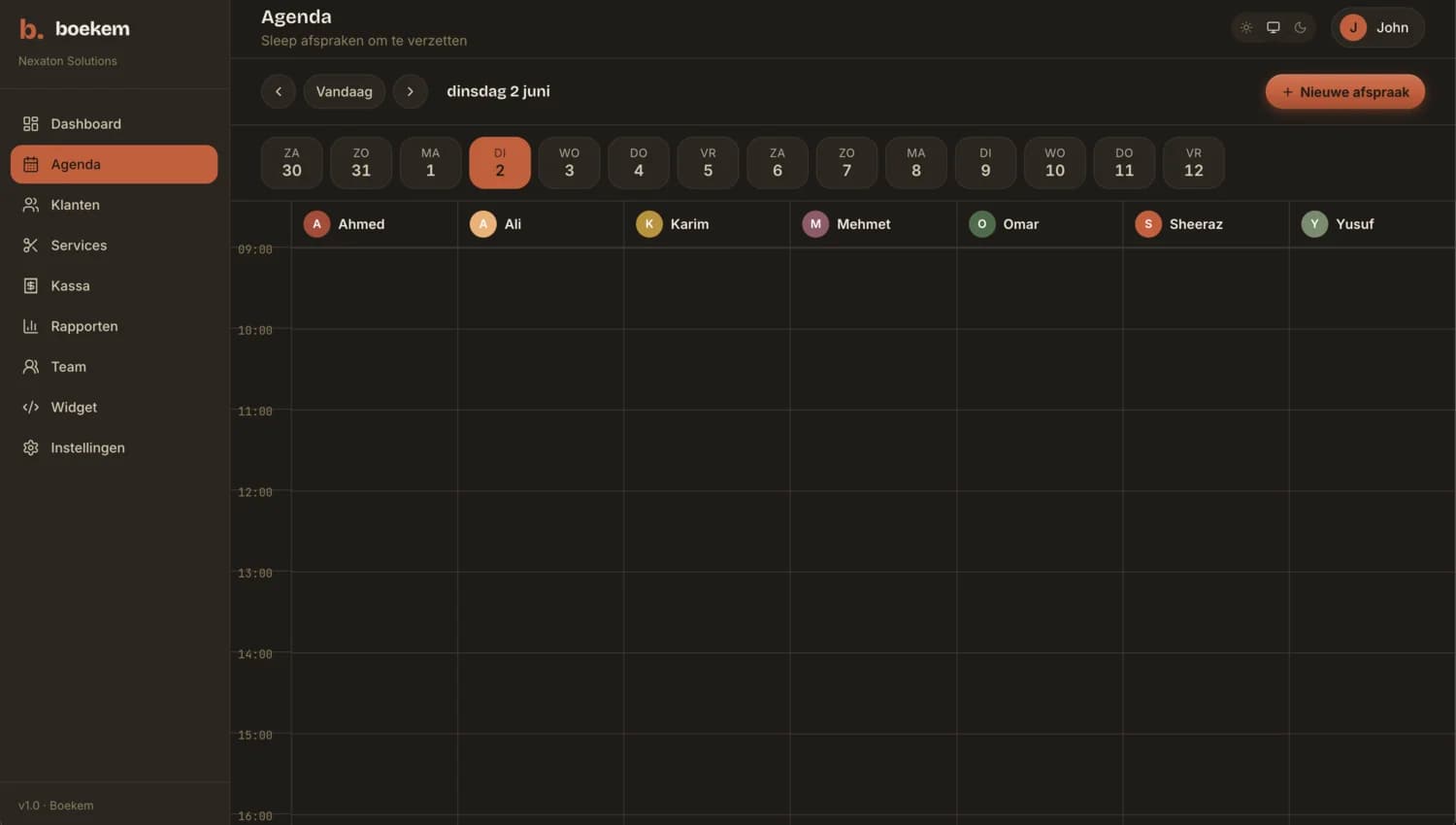Click the Widget code brackets icon
The width and height of the screenshot is (1456, 825).
click(x=31, y=408)
